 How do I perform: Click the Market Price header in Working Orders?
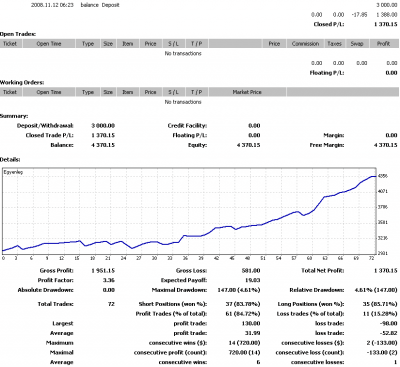pyautogui.click(x=247, y=92)
